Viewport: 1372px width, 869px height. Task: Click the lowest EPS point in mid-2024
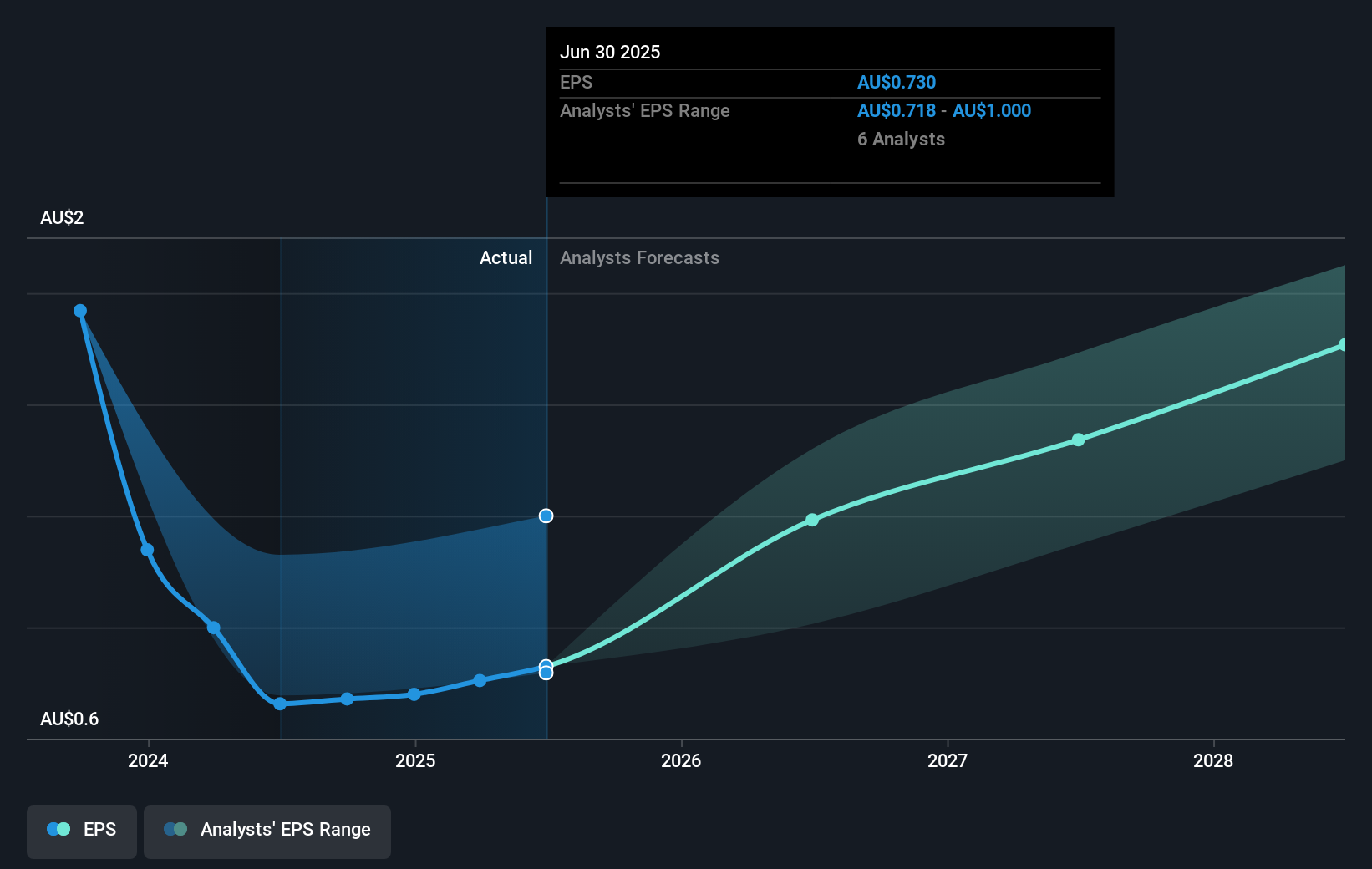point(280,704)
